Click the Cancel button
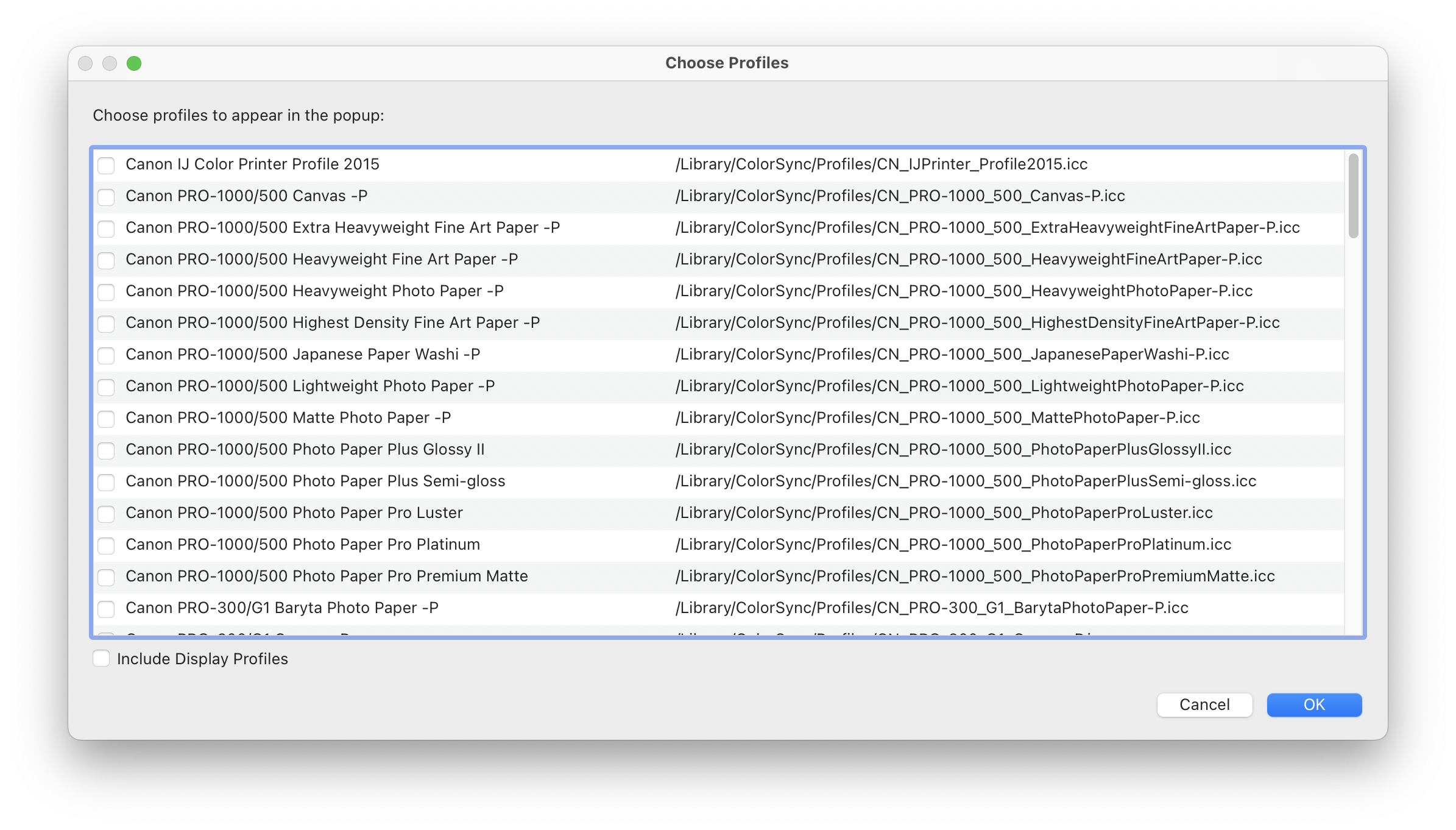1456x830 pixels. (1204, 704)
